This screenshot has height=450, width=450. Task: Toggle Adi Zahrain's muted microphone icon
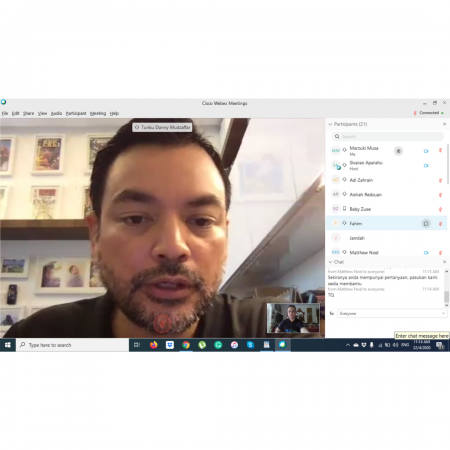(x=440, y=180)
